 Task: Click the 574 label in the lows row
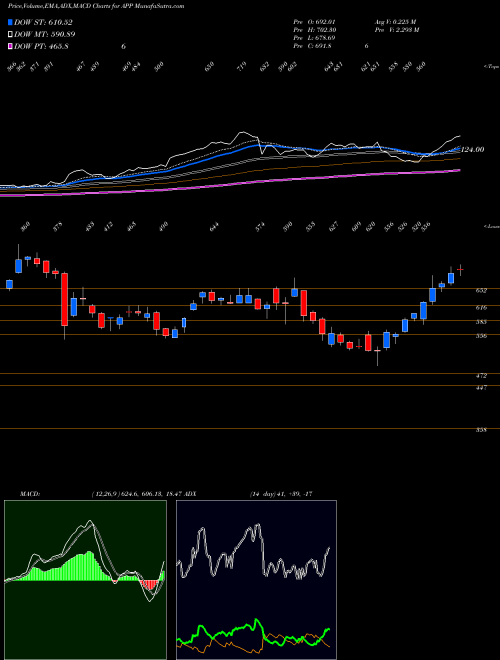[x=261, y=228]
